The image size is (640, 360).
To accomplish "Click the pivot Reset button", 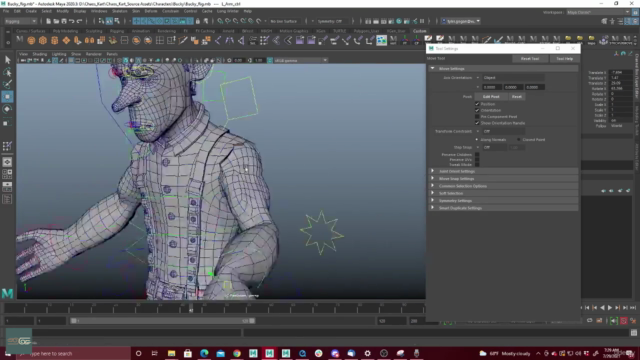I will [x=517, y=97].
